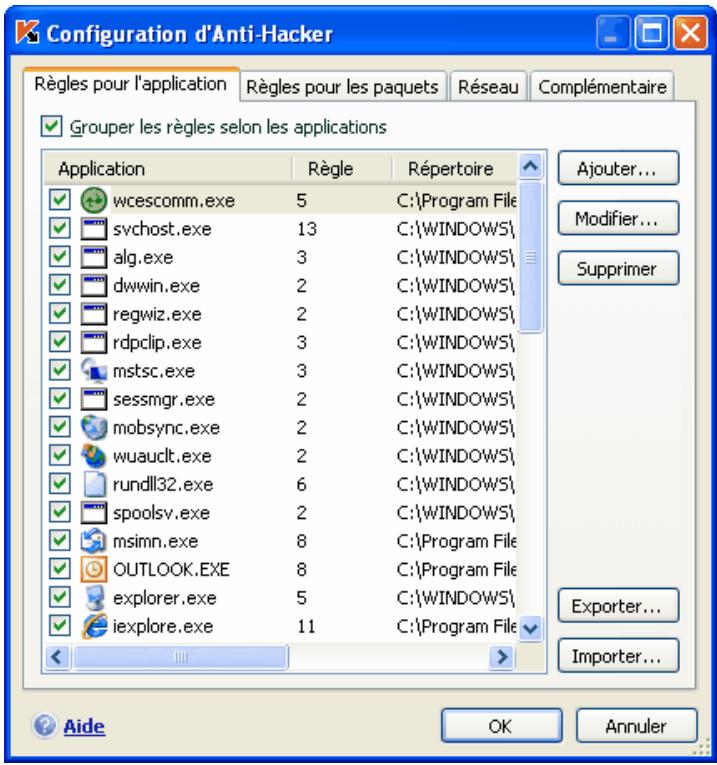Click the vertical scrollbar up arrow

[531, 166]
